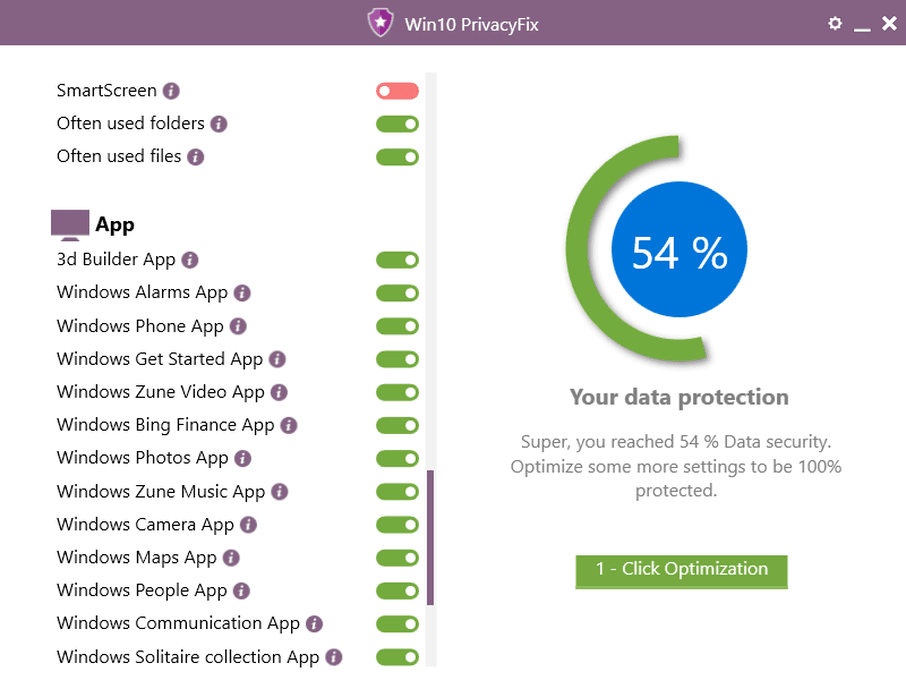Open settings gear in title bar
This screenshot has width=906, height=680.
835,23
